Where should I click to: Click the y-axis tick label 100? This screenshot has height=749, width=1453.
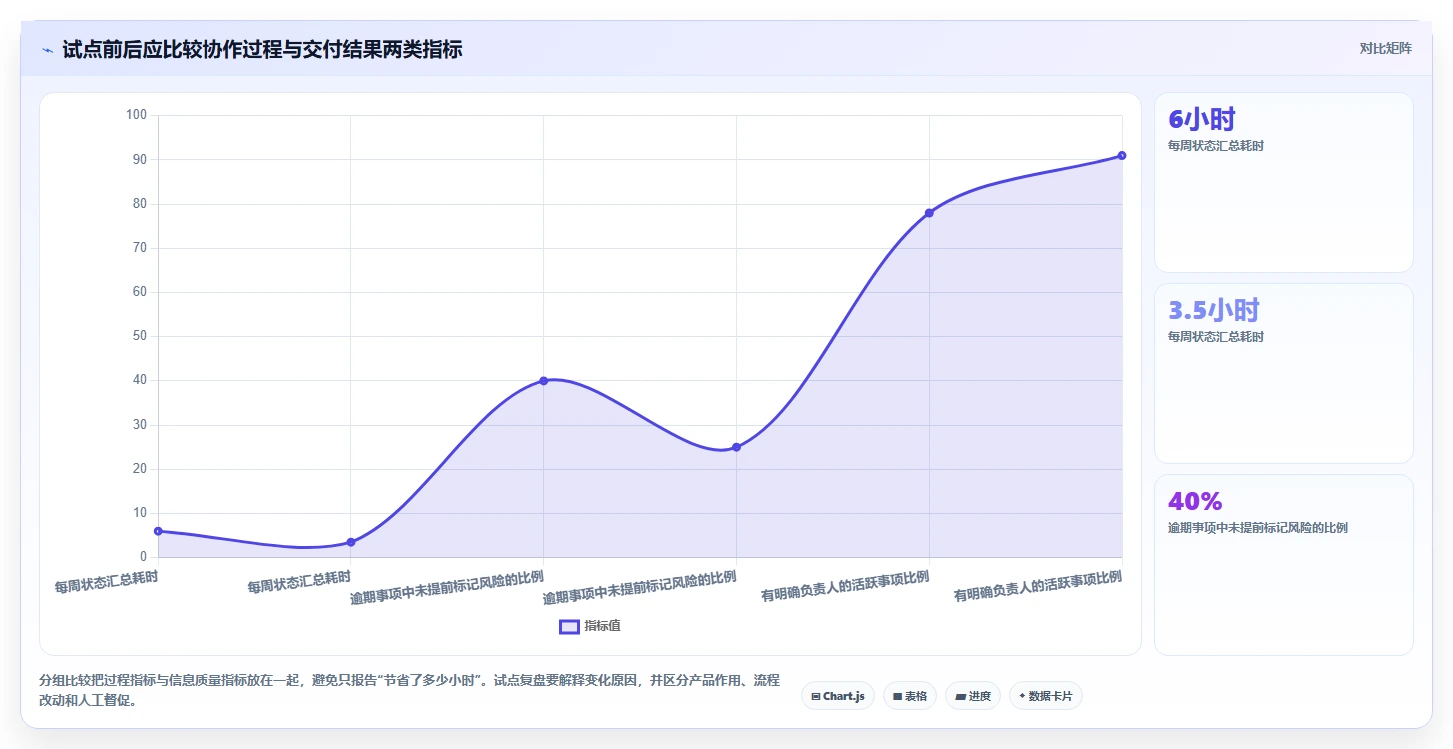click(137, 115)
